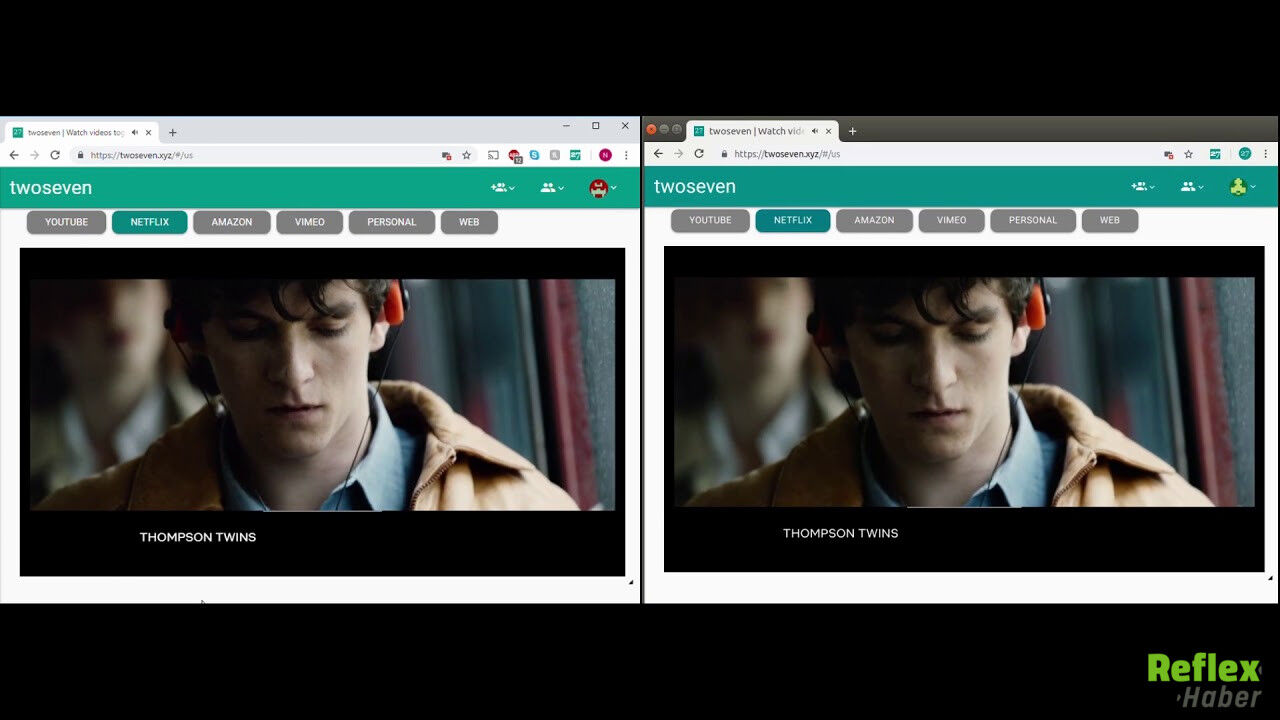The height and width of the screenshot is (720, 1280).
Task: Click the twoseven logo in the right window
Action: [695, 186]
